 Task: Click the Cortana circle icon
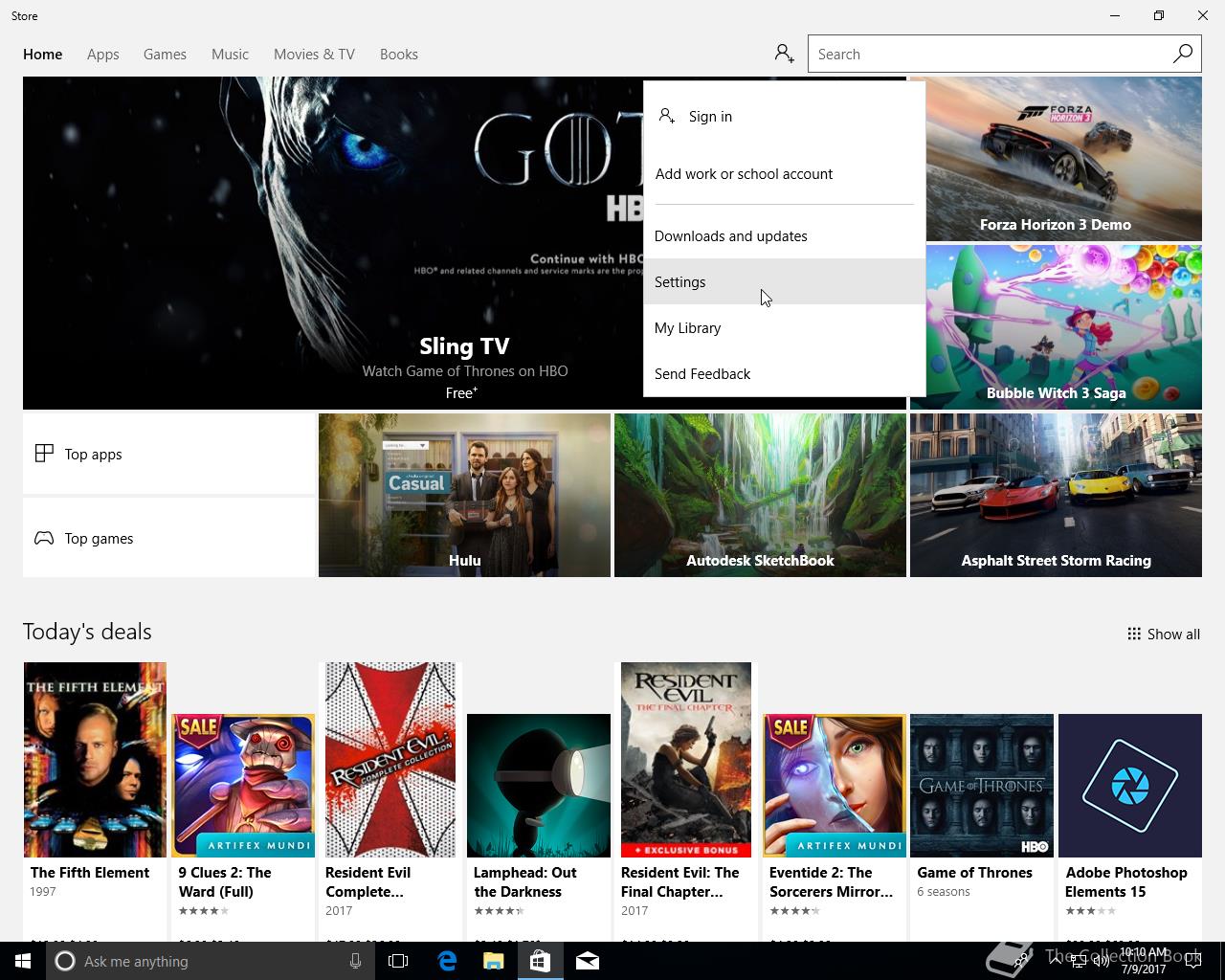click(x=65, y=961)
